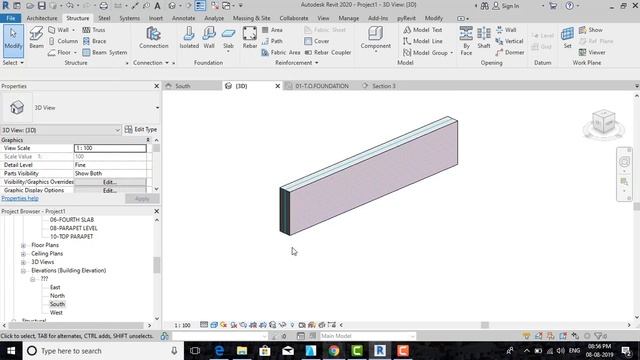Click Edit for Visibility/Graphics Overrides
The width and height of the screenshot is (640, 360).
110,182
